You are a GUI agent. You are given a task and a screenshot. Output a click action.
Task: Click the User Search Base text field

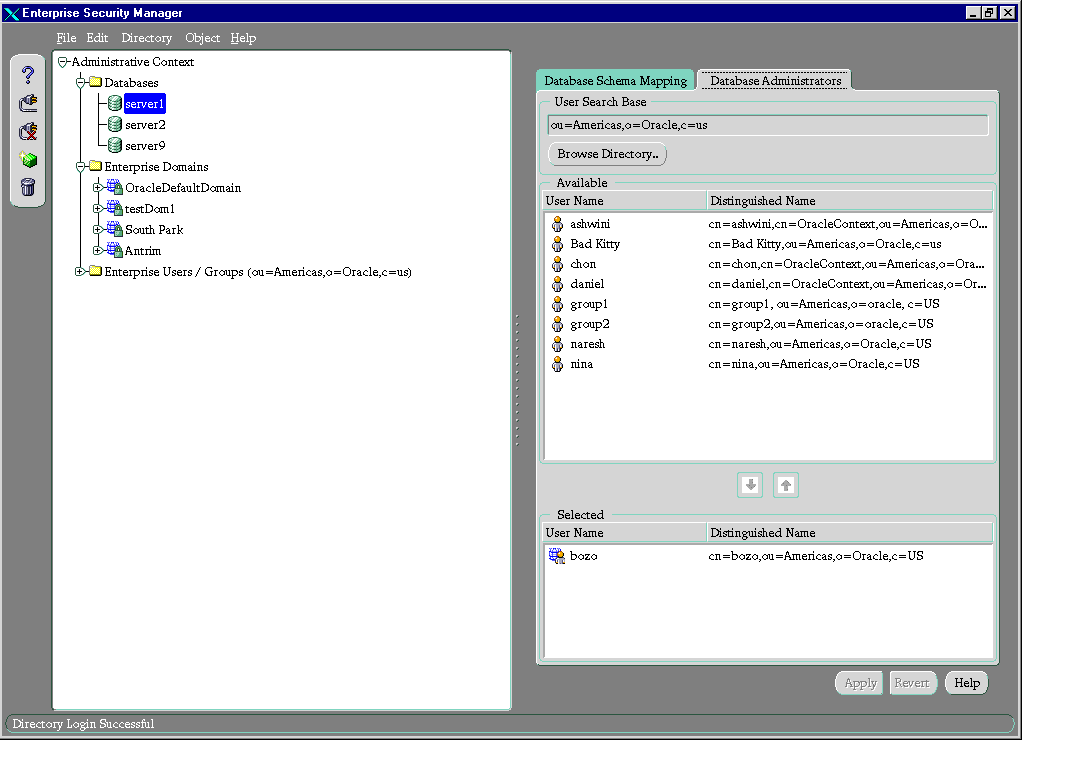(x=767, y=125)
